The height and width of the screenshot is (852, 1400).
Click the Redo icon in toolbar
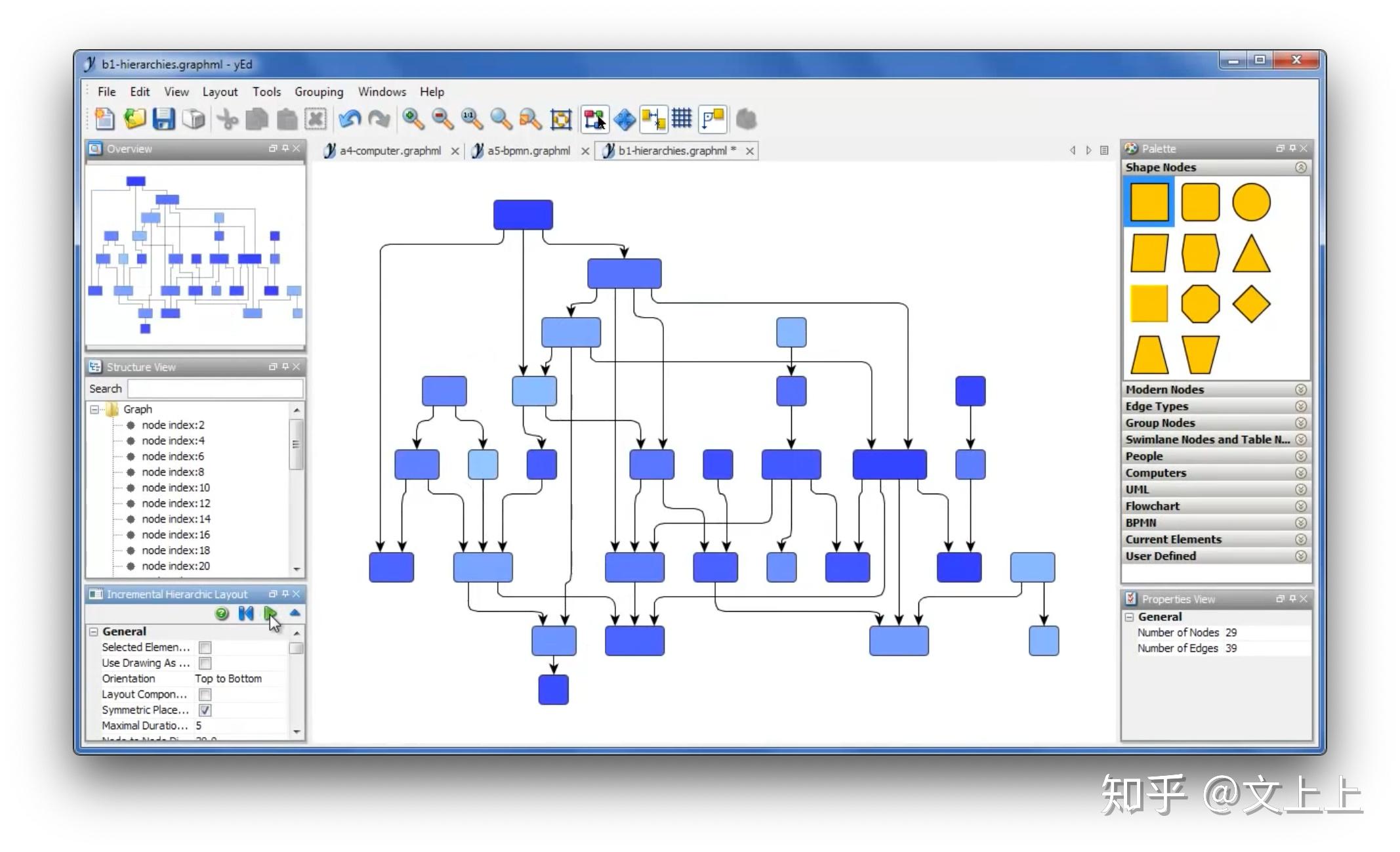coord(378,120)
